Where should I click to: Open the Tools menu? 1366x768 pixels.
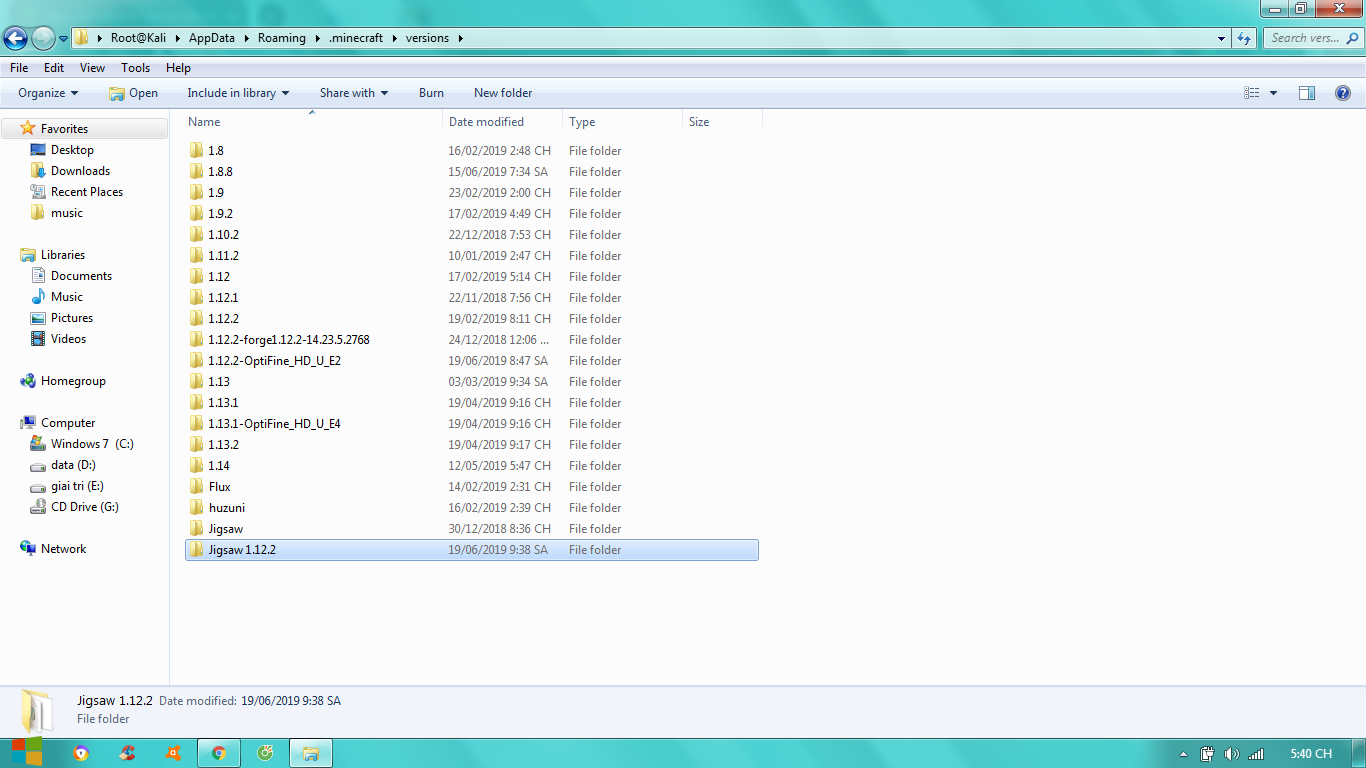pos(135,68)
